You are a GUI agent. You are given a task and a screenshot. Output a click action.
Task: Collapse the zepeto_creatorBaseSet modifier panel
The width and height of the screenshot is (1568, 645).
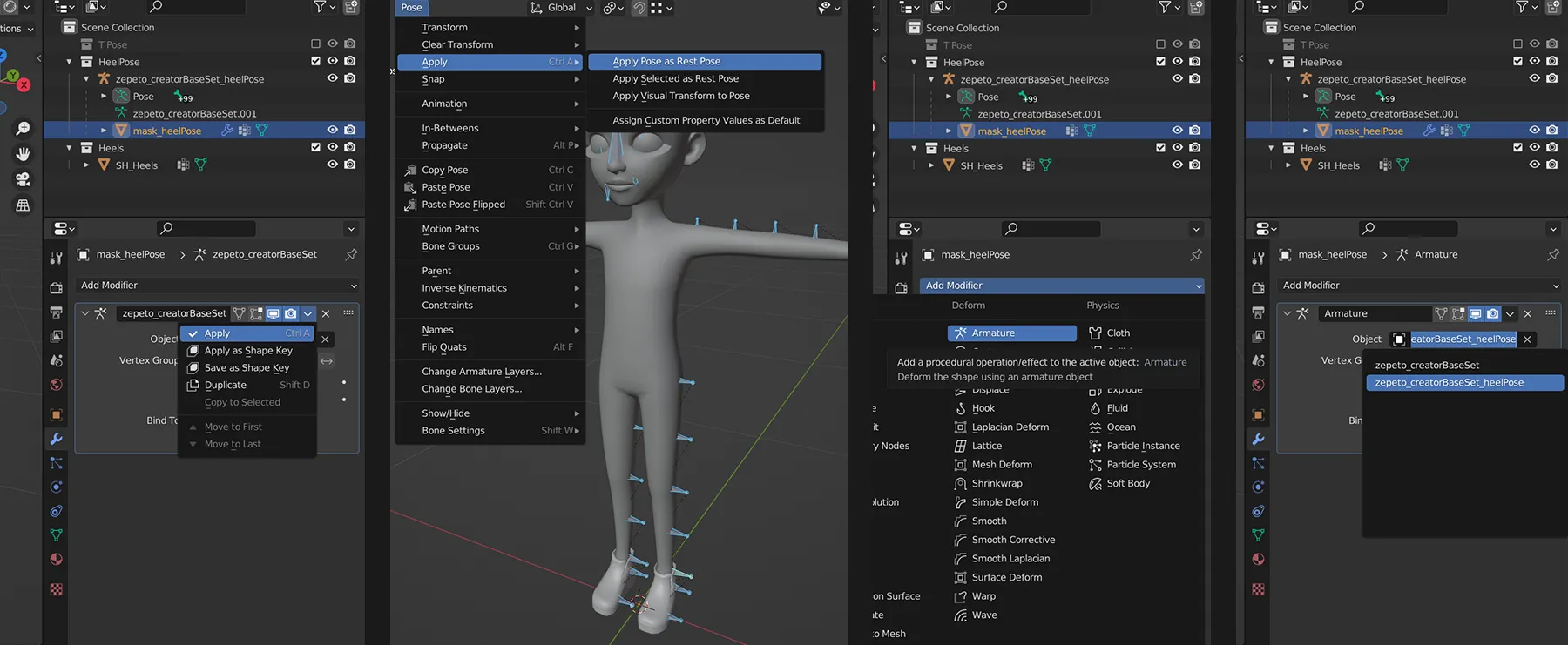click(85, 313)
